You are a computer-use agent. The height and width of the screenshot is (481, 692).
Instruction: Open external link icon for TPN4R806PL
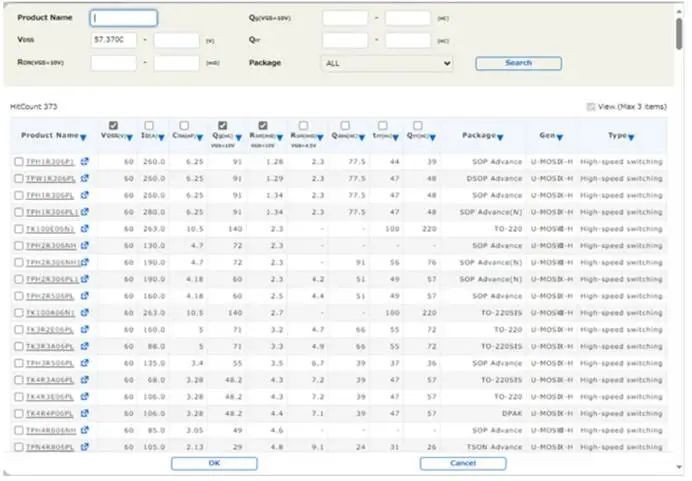(85, 447)
